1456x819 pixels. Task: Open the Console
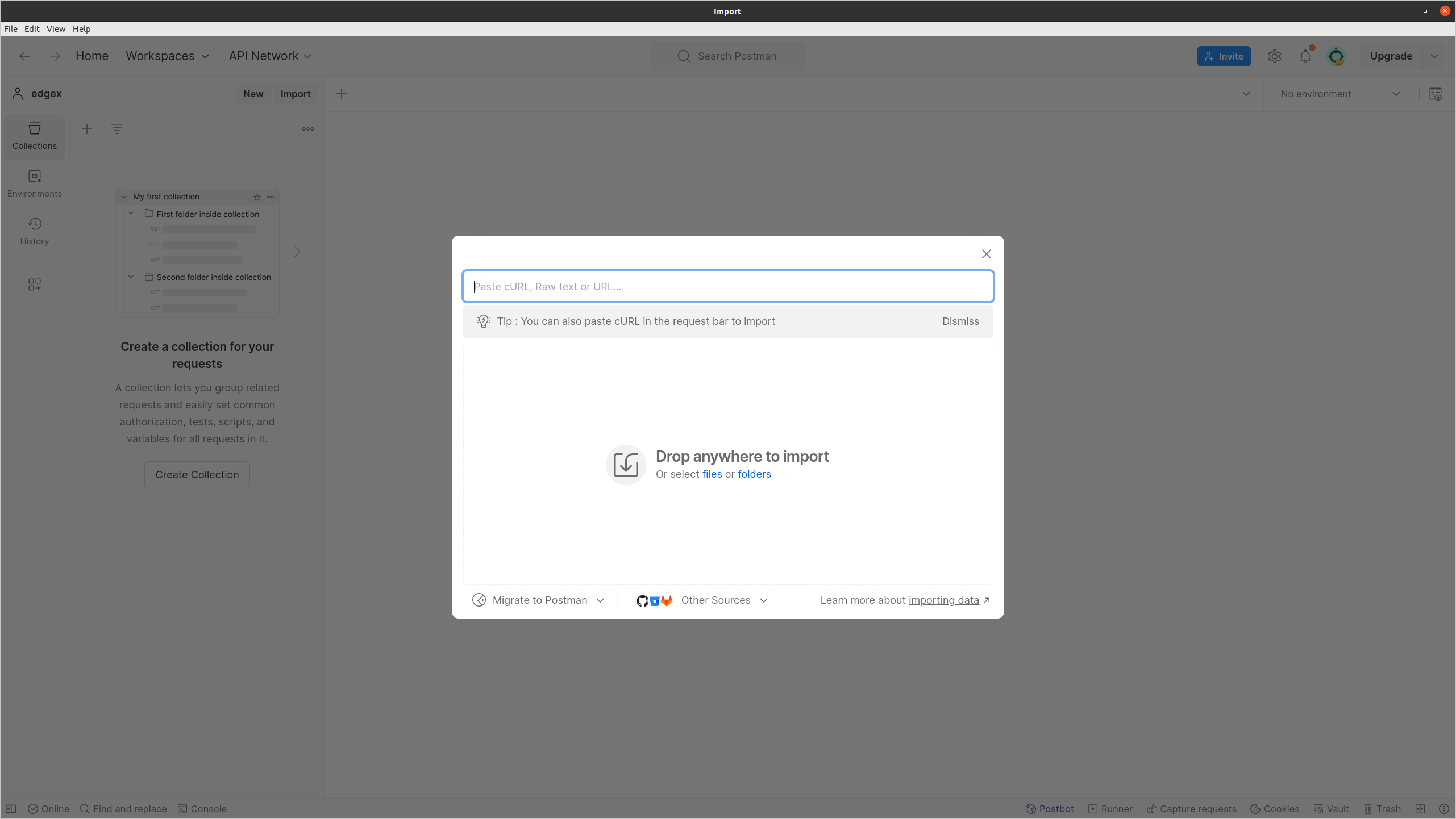(202, 809)
